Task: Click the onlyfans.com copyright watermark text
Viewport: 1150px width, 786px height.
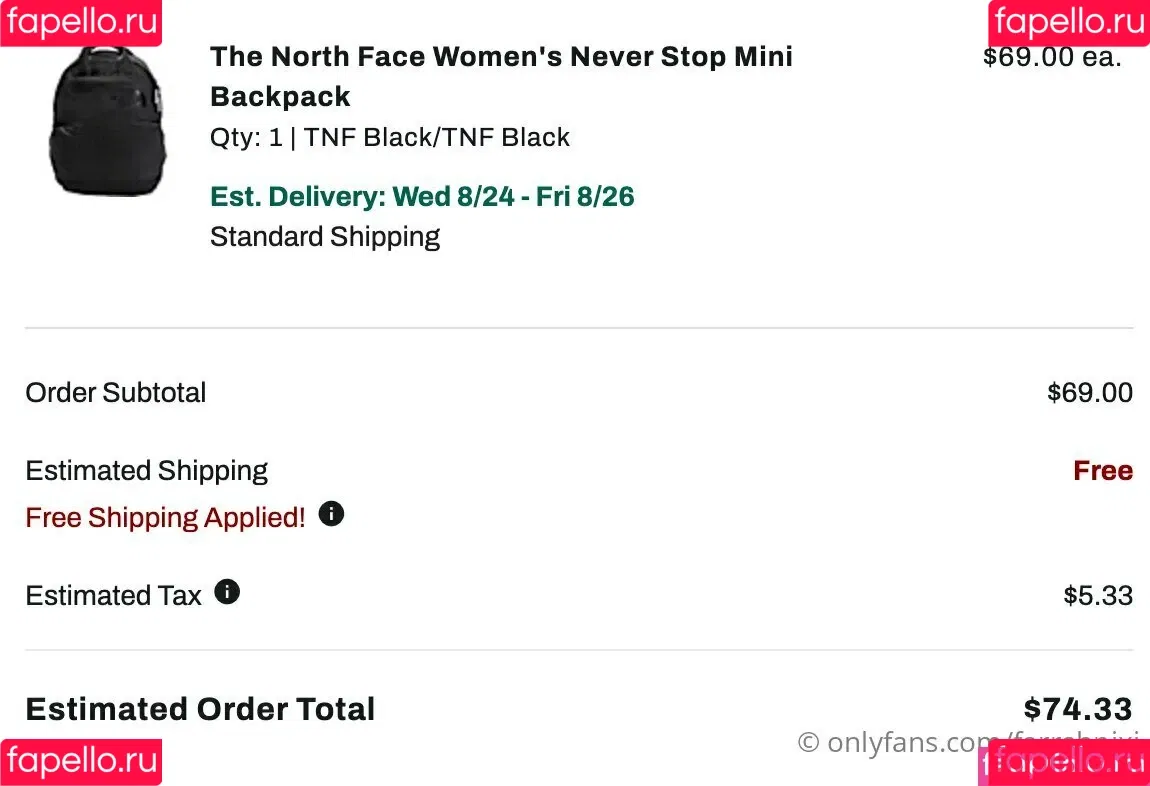Action: tap(967, 742)
